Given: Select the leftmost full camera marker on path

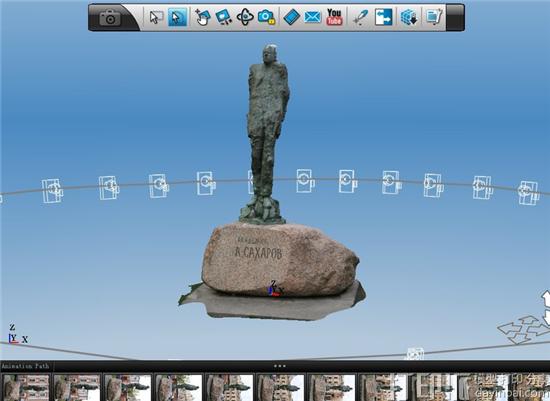Looking at the screenshot, I should (53, 191).
